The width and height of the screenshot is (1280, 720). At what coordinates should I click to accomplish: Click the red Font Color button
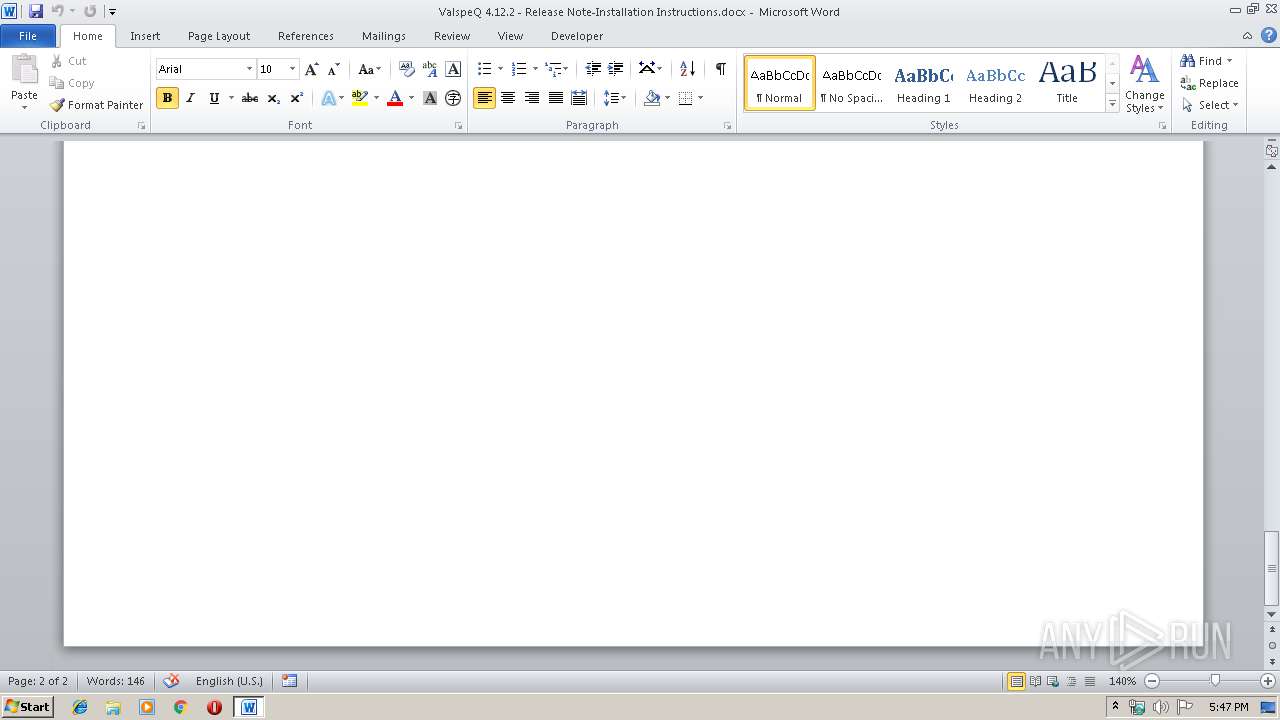tap(395, 98)
